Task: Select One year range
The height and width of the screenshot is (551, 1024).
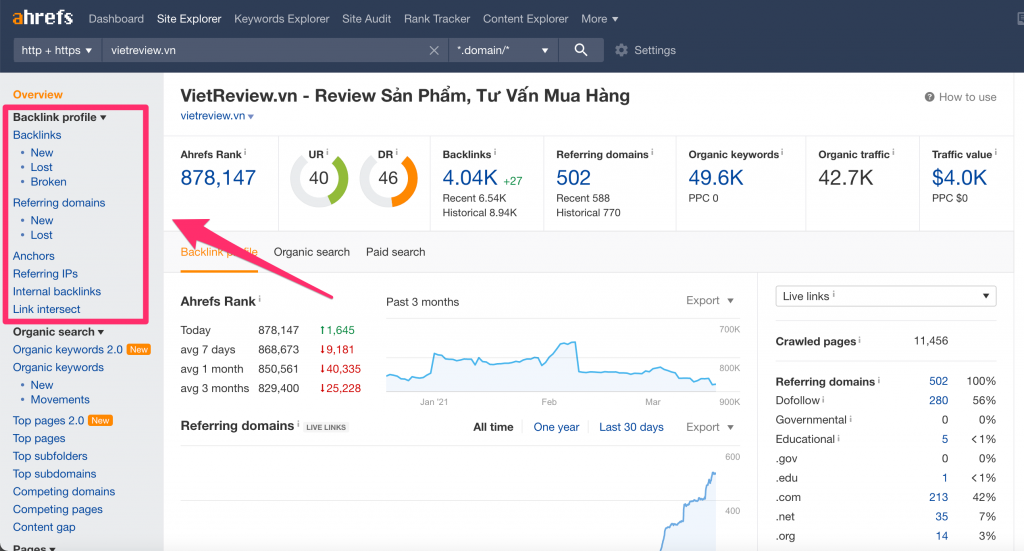Action: click(556, 427)
